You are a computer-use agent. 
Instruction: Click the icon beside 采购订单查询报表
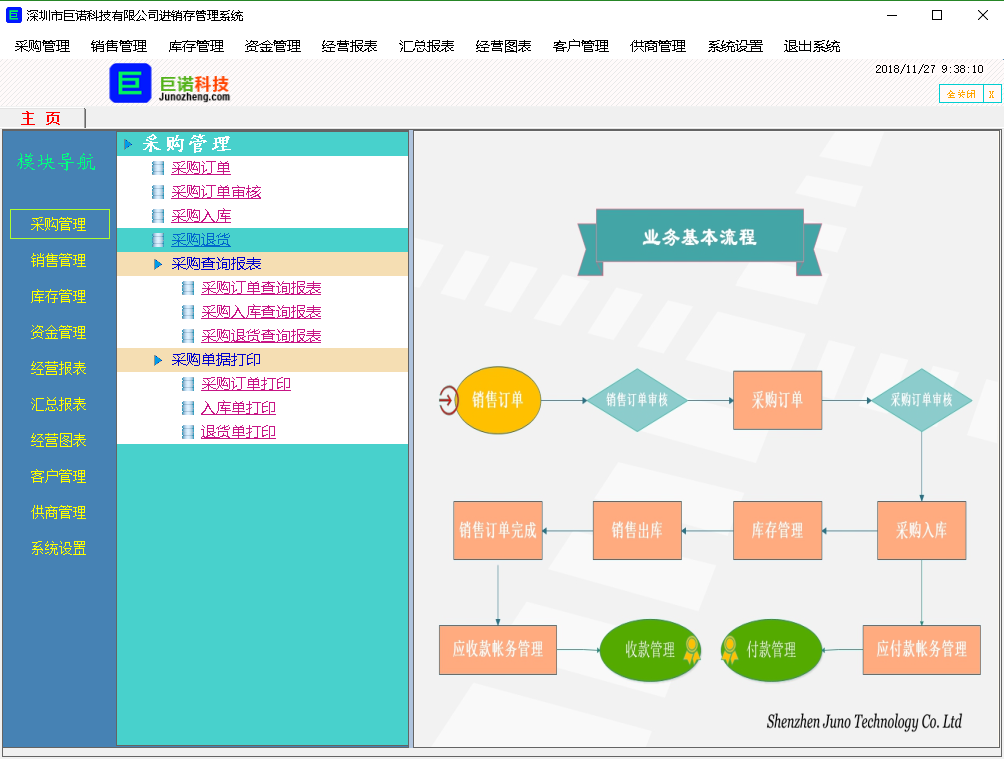pyautogui.click(x=188, y=288)
